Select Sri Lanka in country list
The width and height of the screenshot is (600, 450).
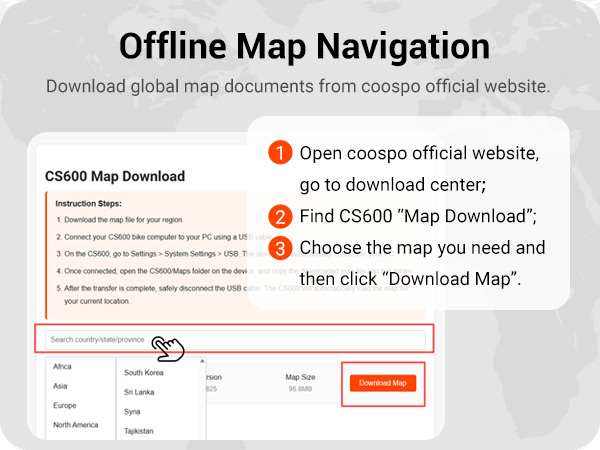tap(140, 391)
